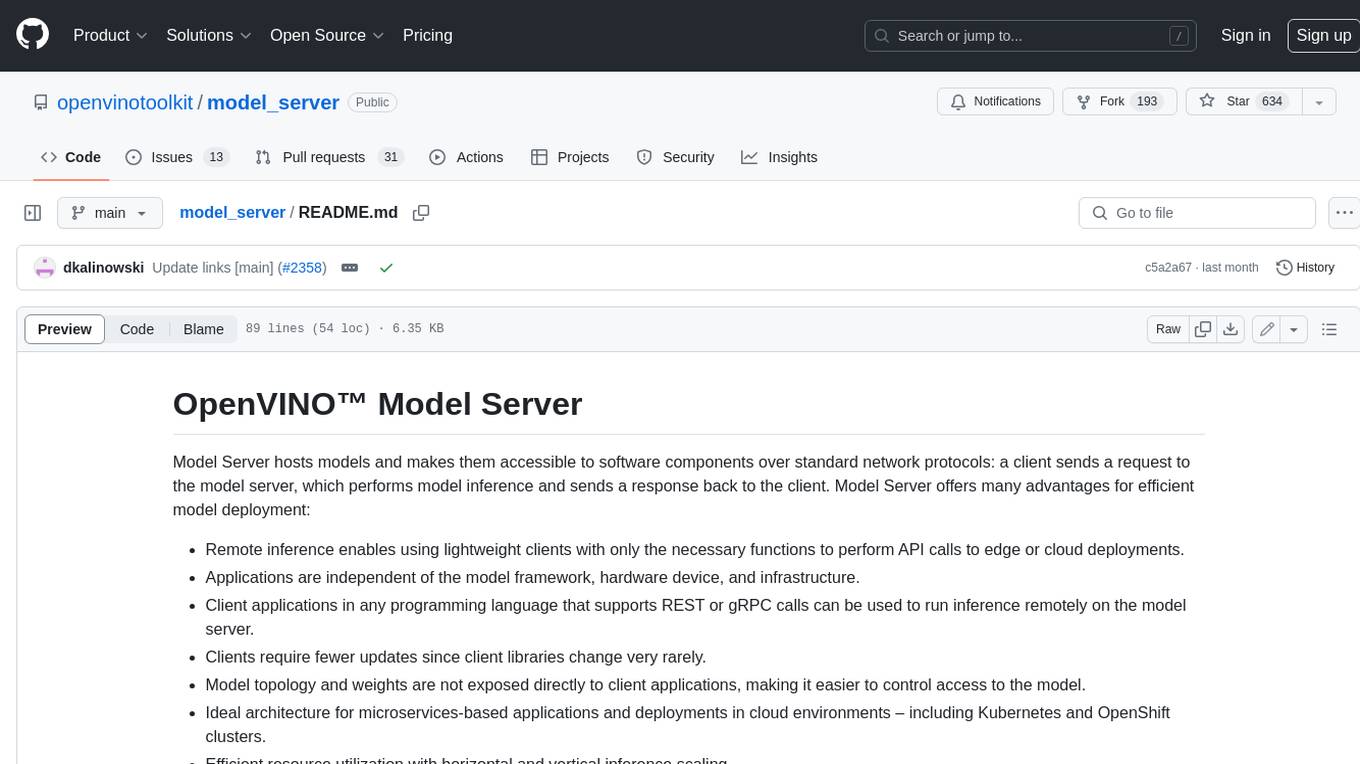Click the 89 lines file info text
The image size is (1360, 764).
tap(344, 329)
